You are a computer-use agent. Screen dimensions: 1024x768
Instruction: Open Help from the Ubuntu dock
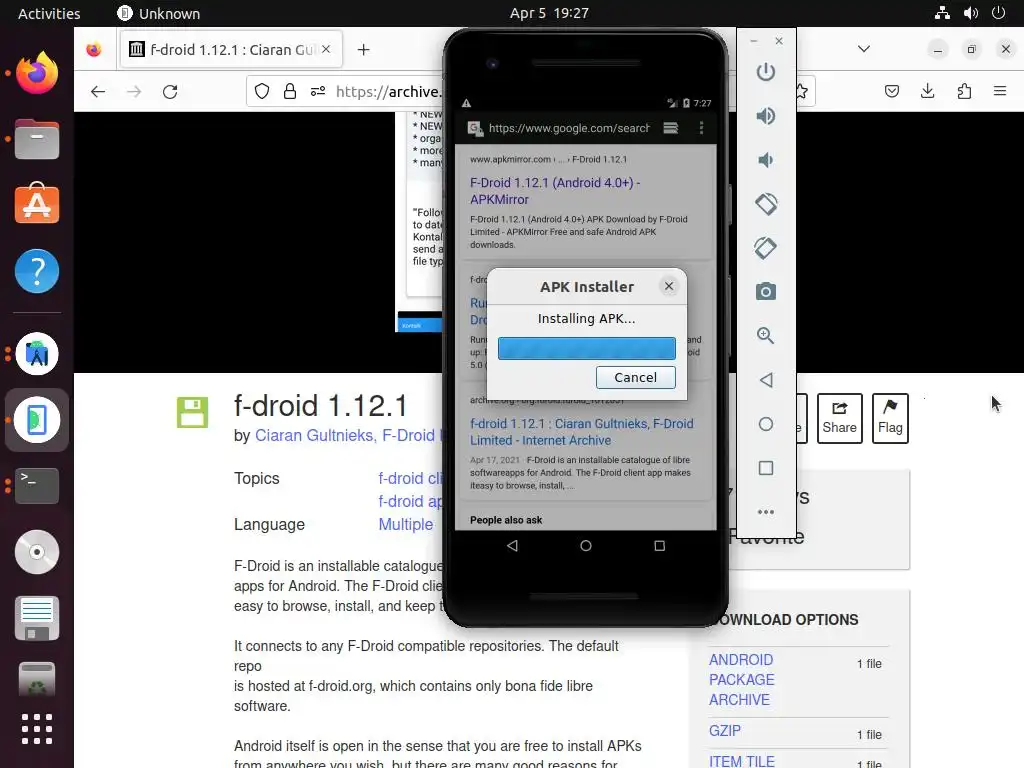coord(37,271)
